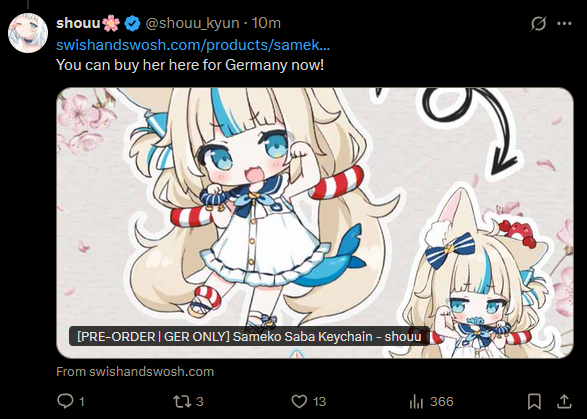Open view analytics bar chart icon
The height and width of the screenshot is (419, 587).
tap(416, 401)
